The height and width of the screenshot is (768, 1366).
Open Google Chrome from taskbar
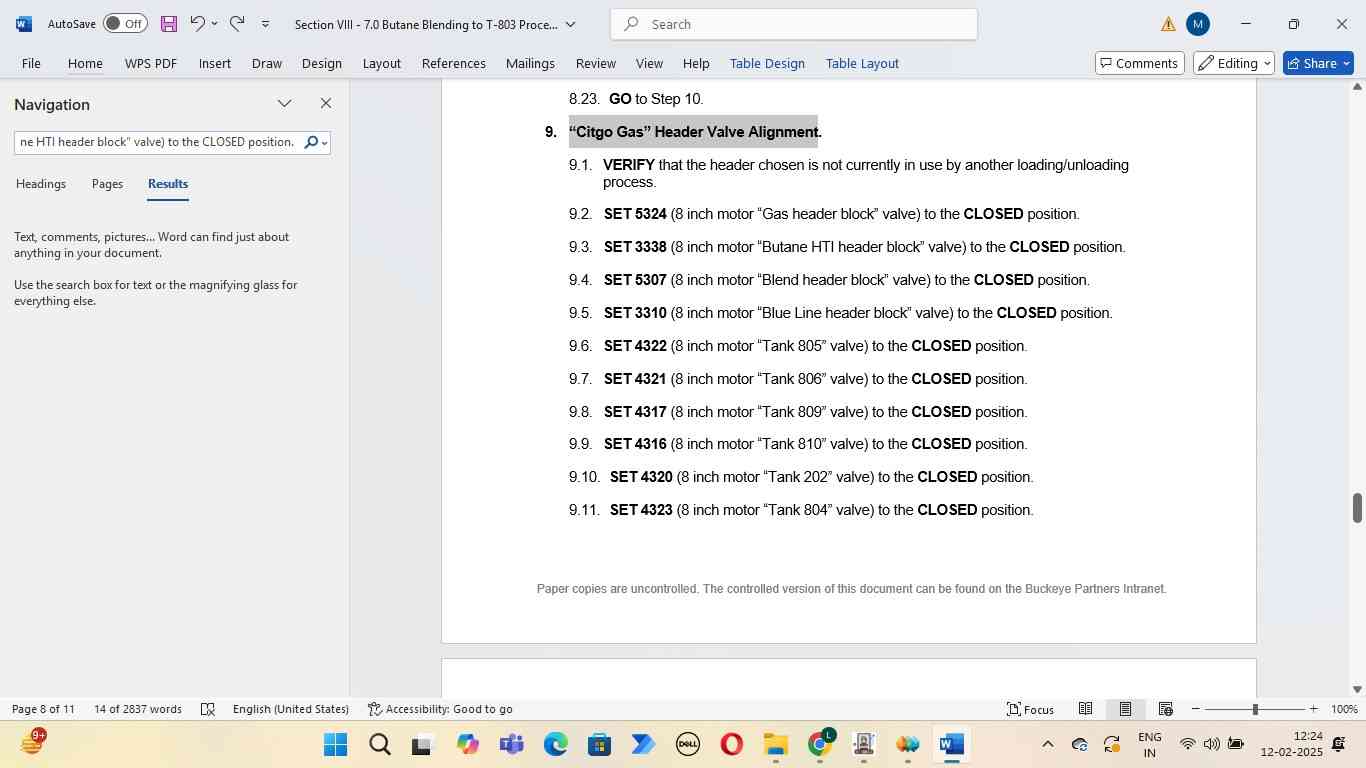(x=820, y=745)
